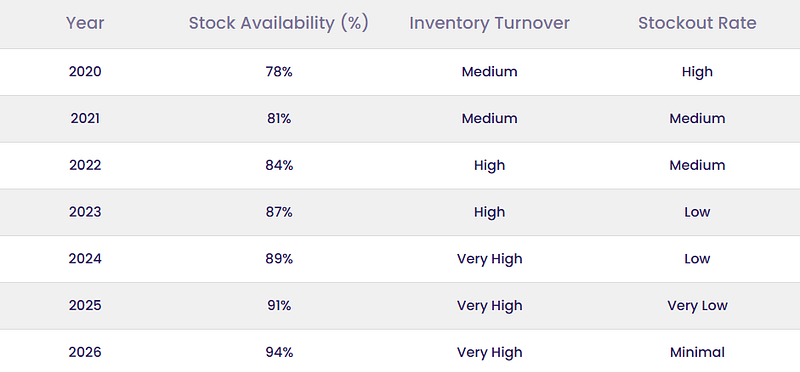Select the 89% availability value

point(279,259)
